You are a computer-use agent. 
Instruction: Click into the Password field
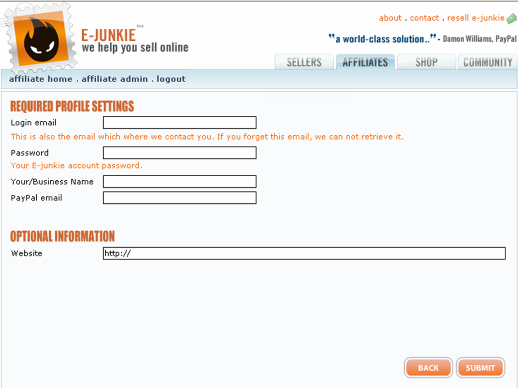tap(180, 153)
